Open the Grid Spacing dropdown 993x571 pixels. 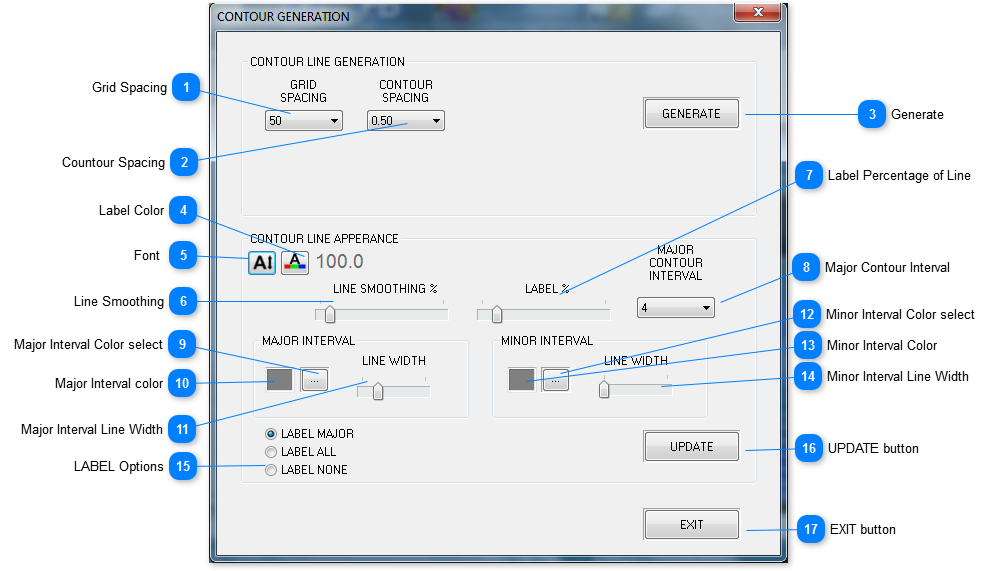pos(303,120)
